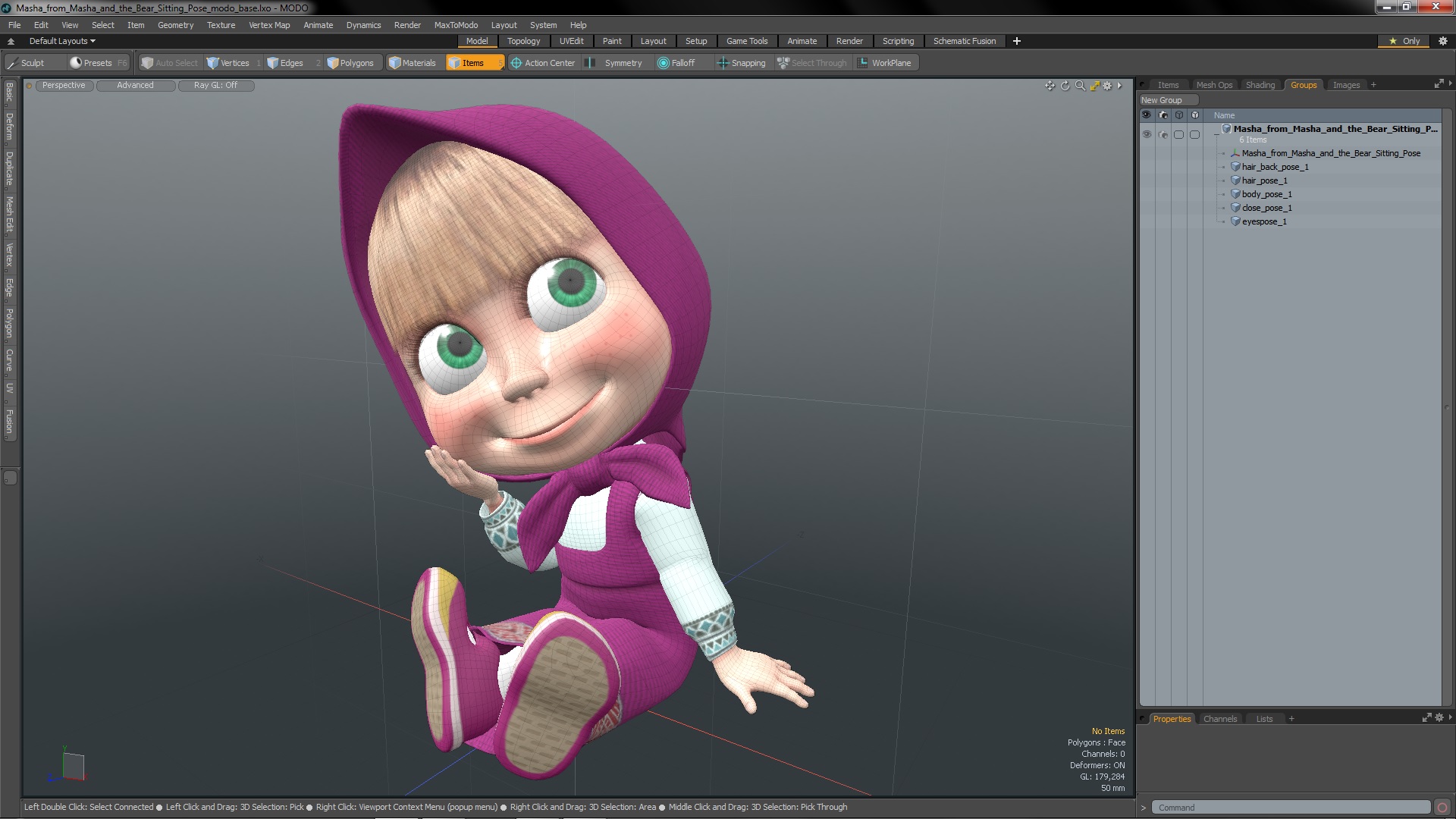The height and width of the screenshot is (819, 1456).
Task: Switch to Edges selection mode
Action: [x=285, y=63]
